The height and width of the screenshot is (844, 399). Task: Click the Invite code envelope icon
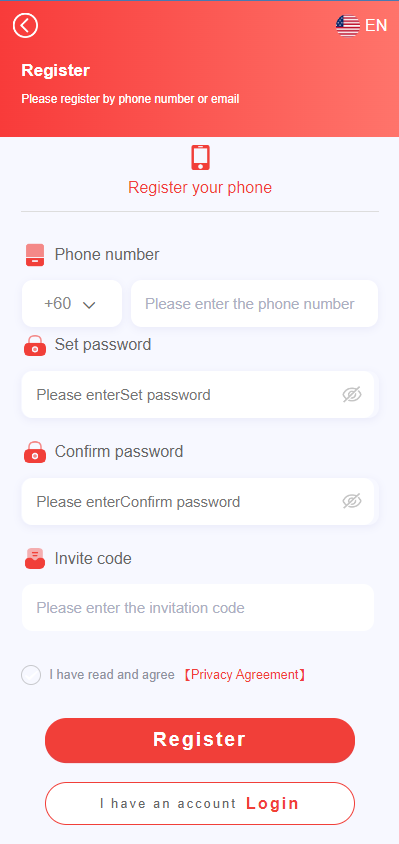[35, 559]
